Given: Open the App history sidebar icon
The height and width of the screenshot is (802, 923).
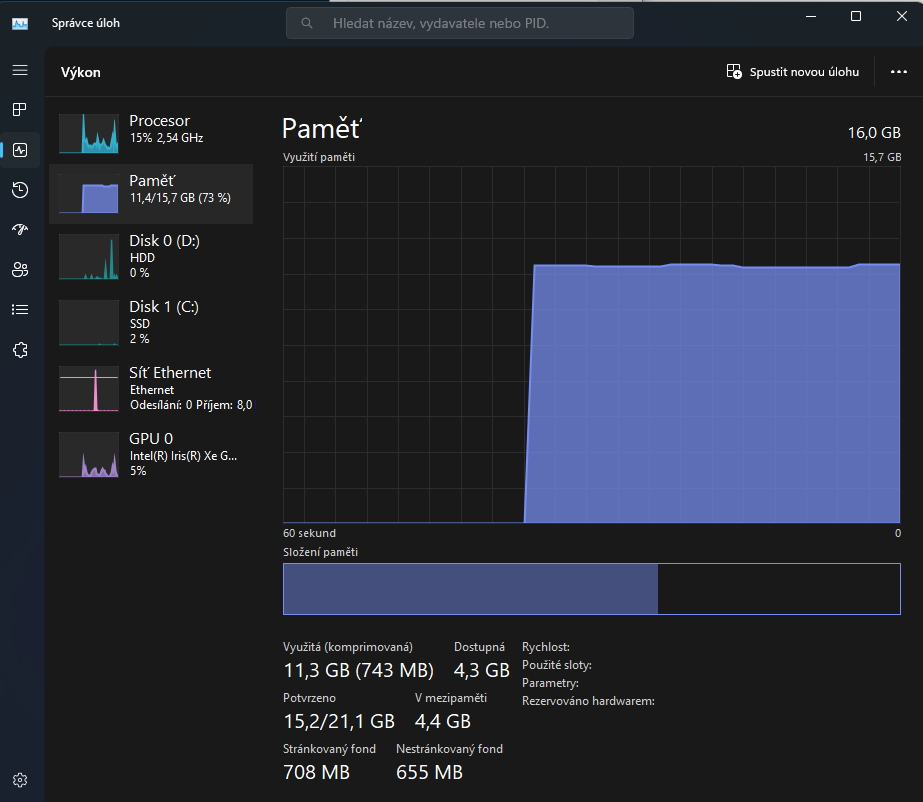Looking at the screenshot, I should [20, 190].
